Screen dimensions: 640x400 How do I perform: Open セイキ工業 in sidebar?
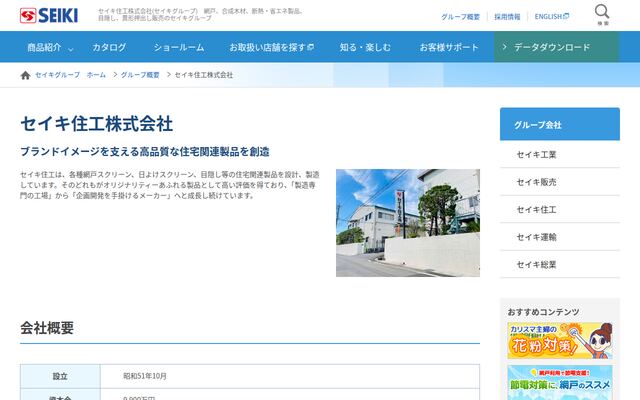pyautogui.click(x=560, y=154)
